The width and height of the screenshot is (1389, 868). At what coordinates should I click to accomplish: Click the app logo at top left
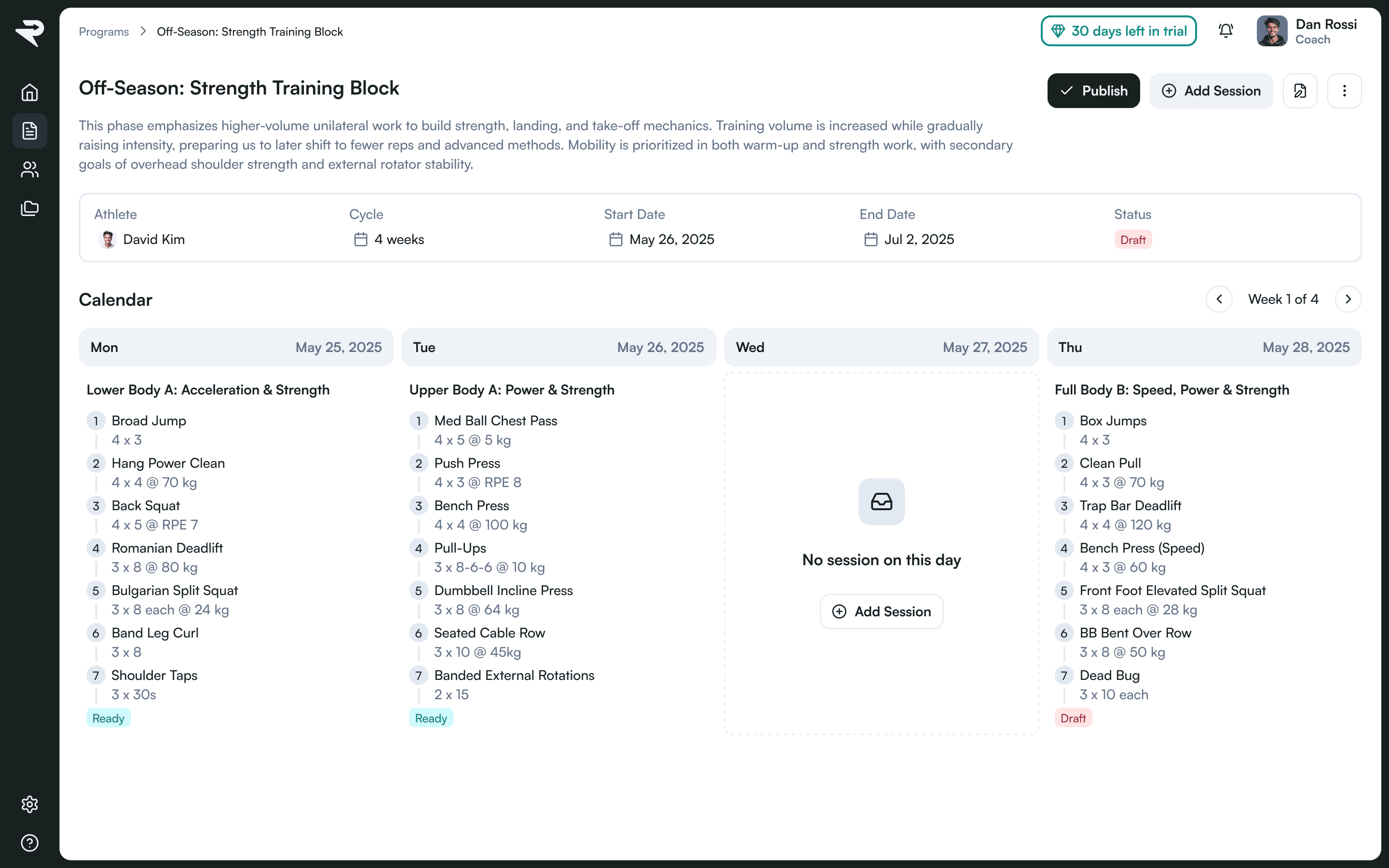(30, 32)
